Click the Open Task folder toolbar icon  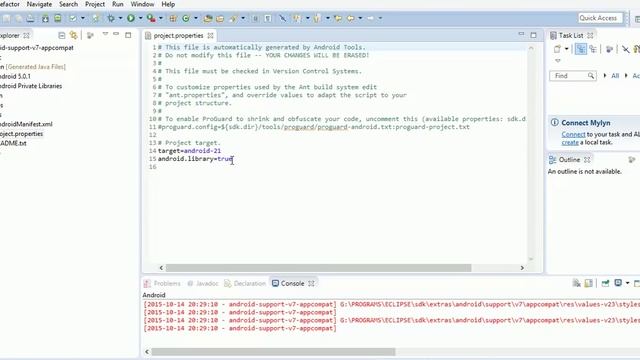220,18
